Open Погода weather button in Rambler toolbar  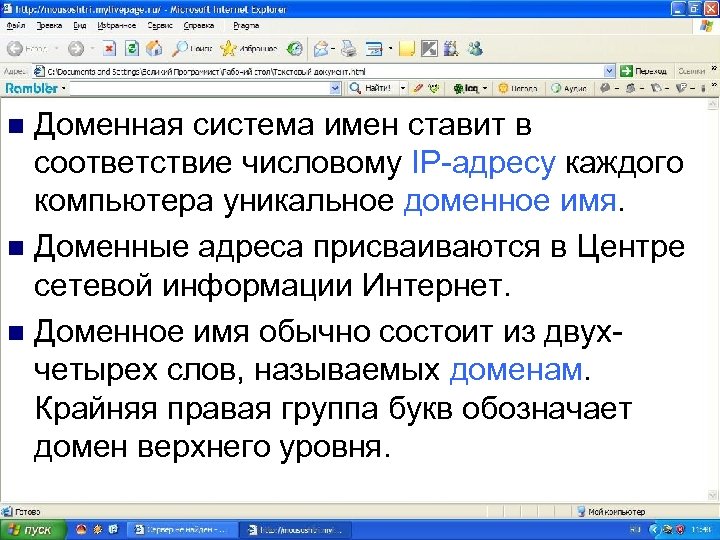(x=518, y=88)
